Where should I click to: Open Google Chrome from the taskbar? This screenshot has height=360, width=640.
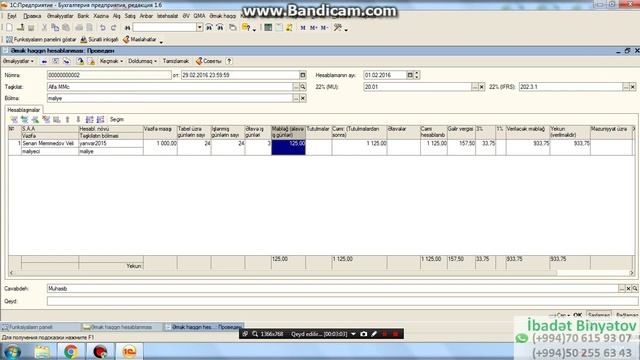pos(71,351)
